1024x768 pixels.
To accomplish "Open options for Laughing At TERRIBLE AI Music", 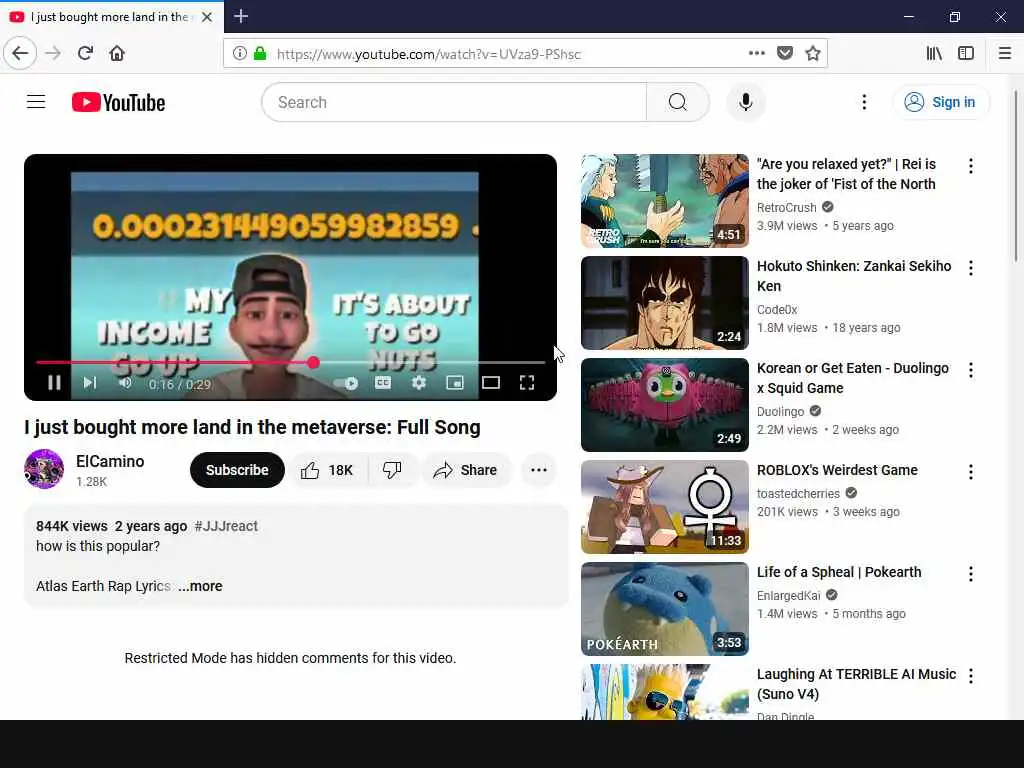I will click(x=971, y=675).
